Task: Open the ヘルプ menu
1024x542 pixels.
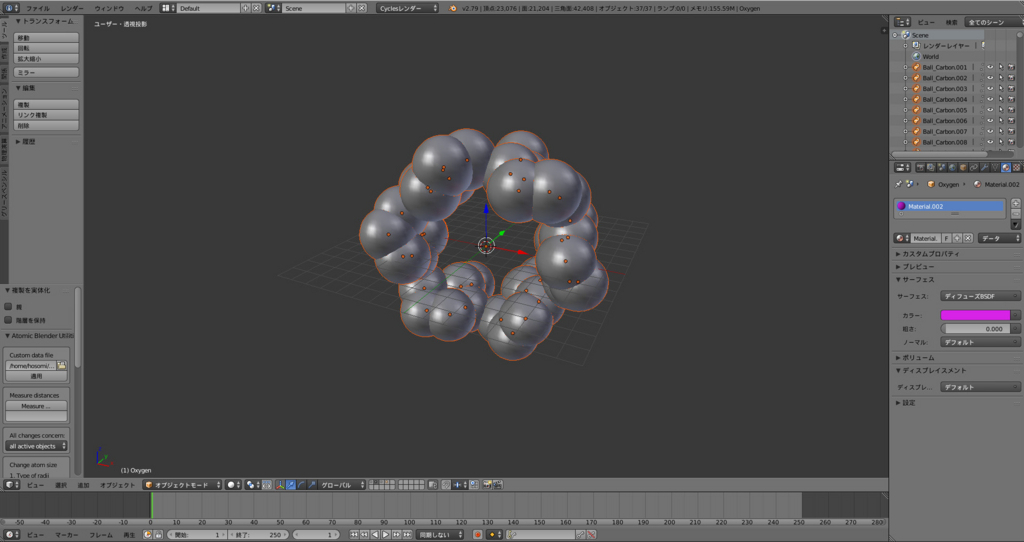Action: click(143, 8)
